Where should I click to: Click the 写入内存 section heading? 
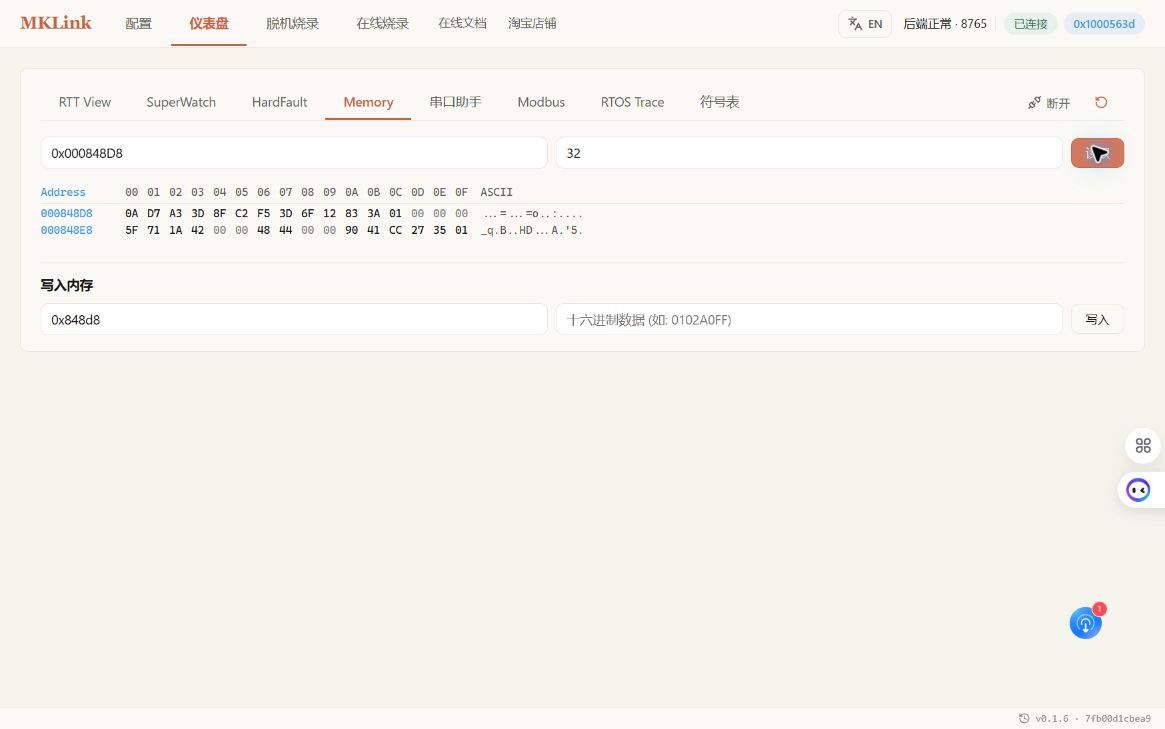(x=67, y=285)
